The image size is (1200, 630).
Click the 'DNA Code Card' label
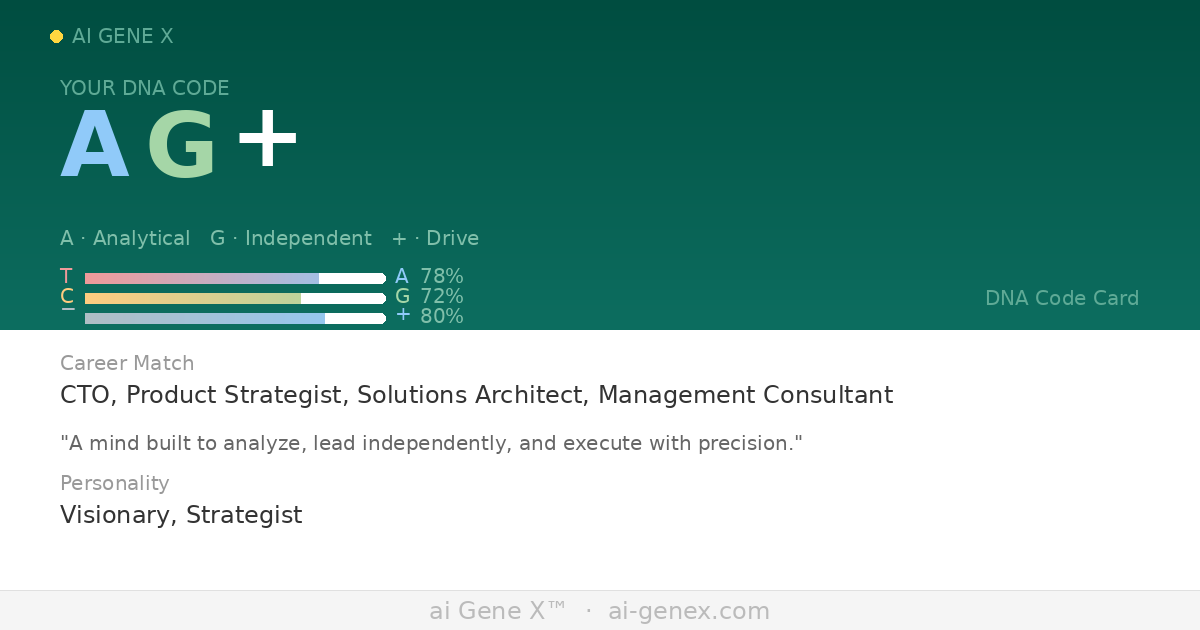click(1061, 298)
